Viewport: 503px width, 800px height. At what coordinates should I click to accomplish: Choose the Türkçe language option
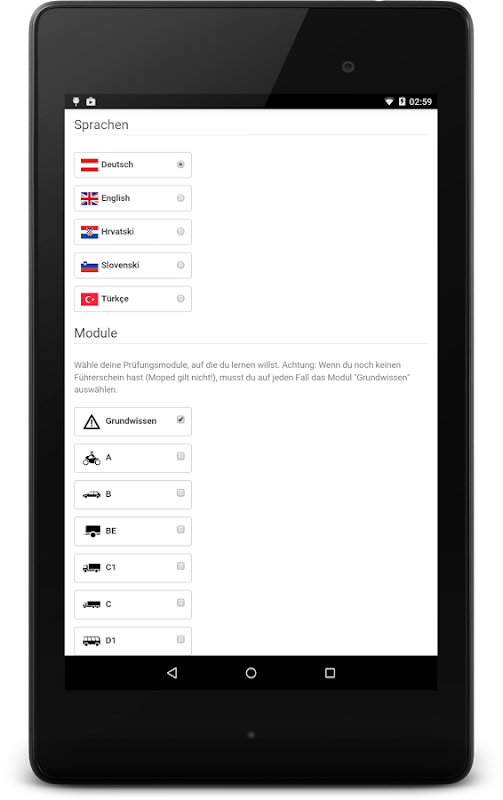click(x=133, y=299)
